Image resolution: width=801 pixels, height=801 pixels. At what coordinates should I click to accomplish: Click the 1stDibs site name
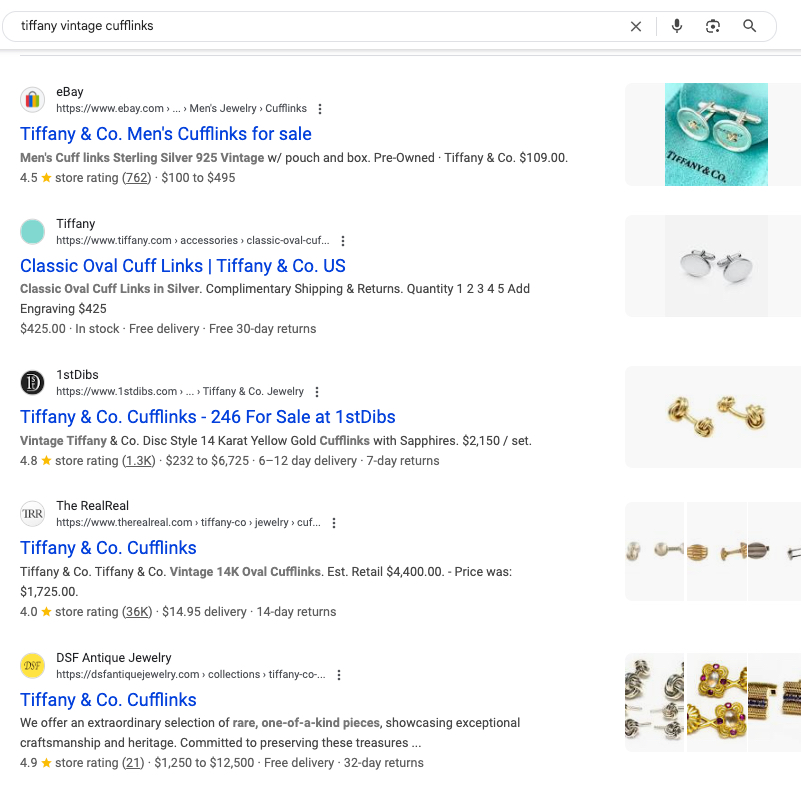pos(77,375)
